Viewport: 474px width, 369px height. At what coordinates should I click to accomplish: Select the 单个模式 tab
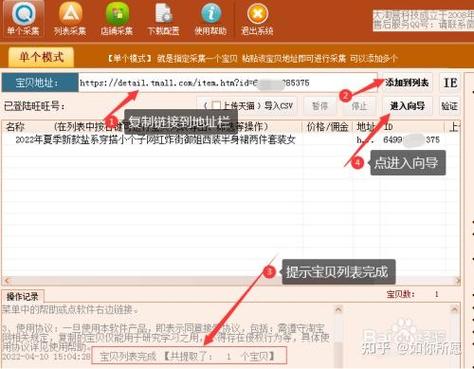[x=41, y=57]
